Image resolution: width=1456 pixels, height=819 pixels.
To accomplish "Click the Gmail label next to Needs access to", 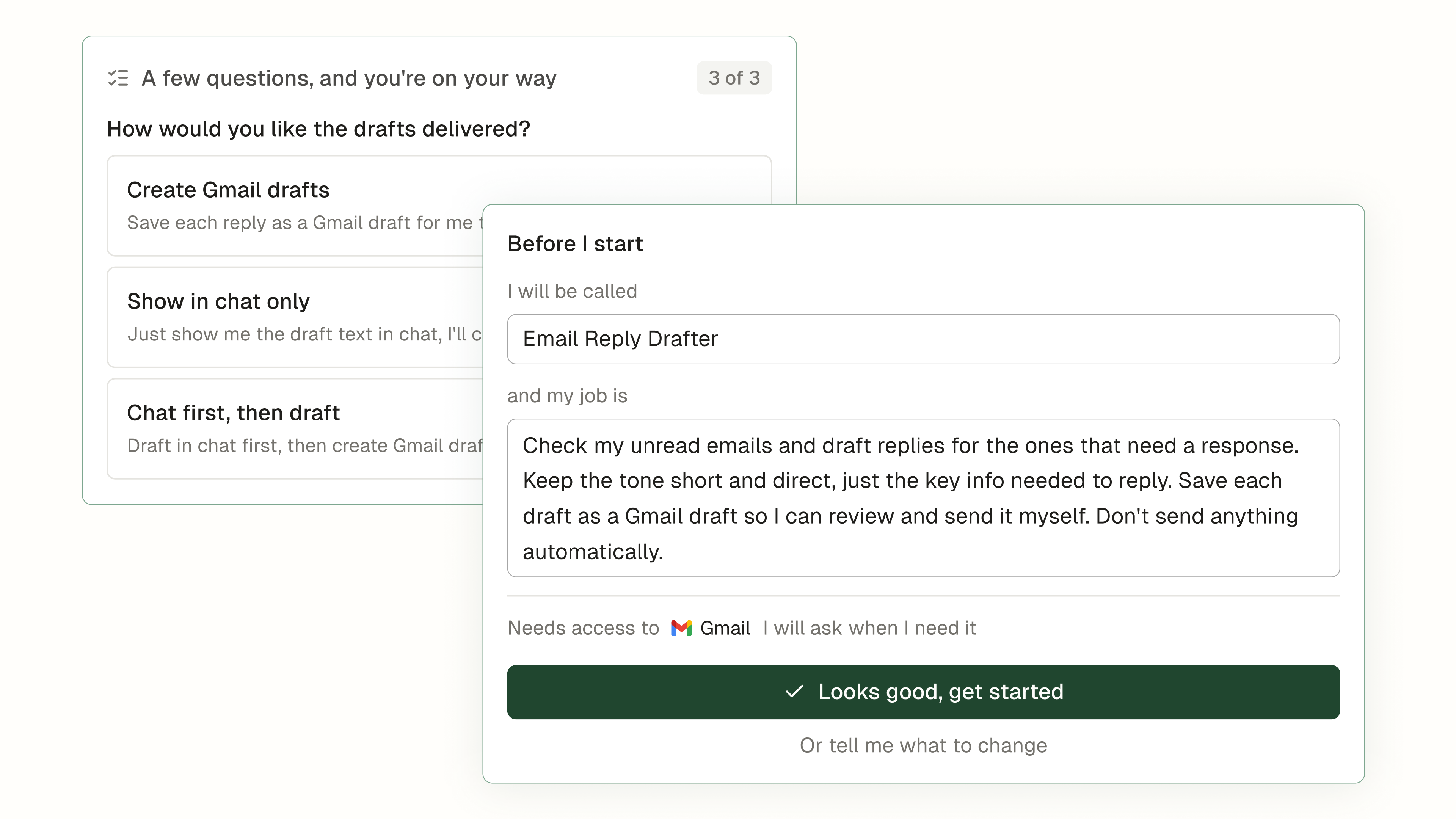I will pos(725,628).
